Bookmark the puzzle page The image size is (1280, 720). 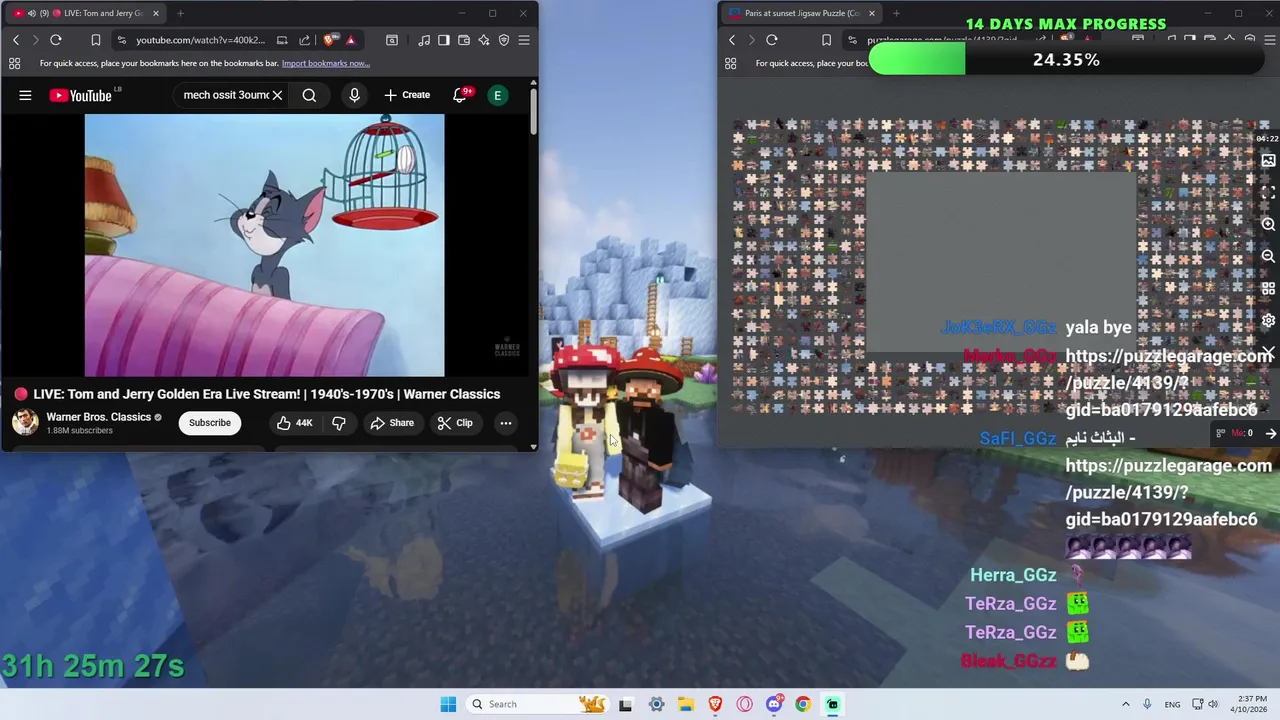coord(826,40)
